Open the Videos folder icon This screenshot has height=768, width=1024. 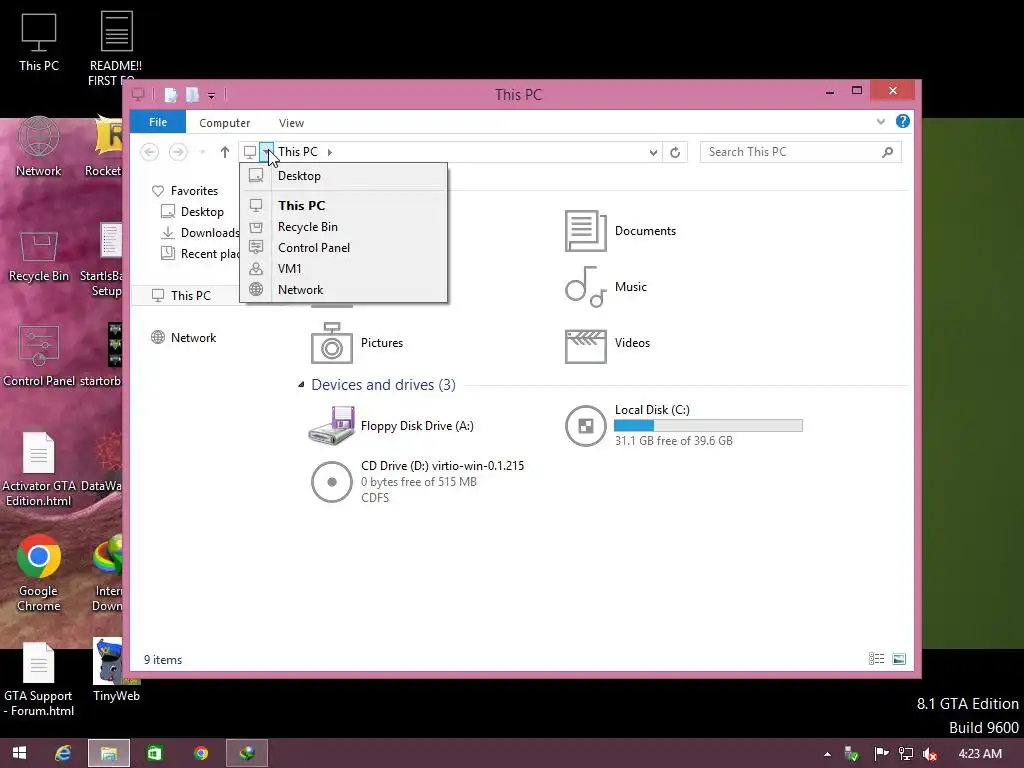coord(585,346)
